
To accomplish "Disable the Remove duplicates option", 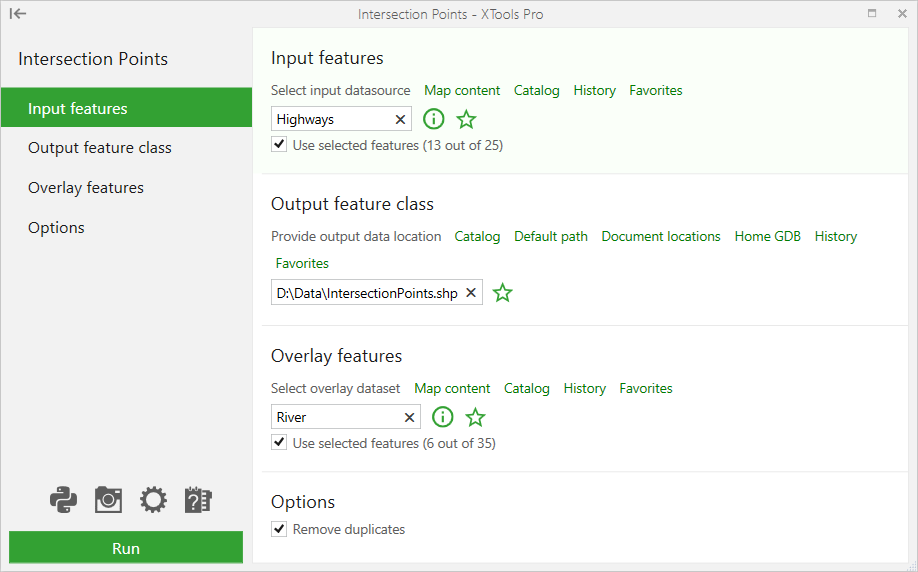I will 279,529.
